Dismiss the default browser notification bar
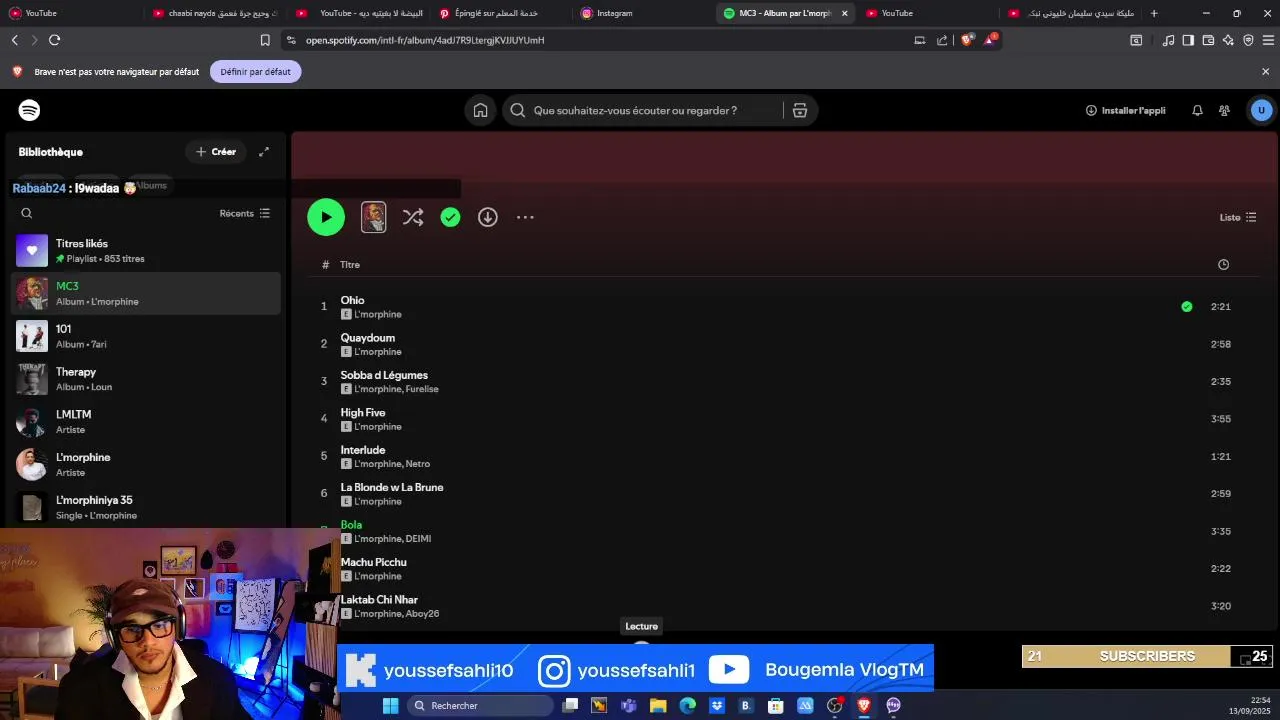1280x720 pixels. pos(1265,72)
